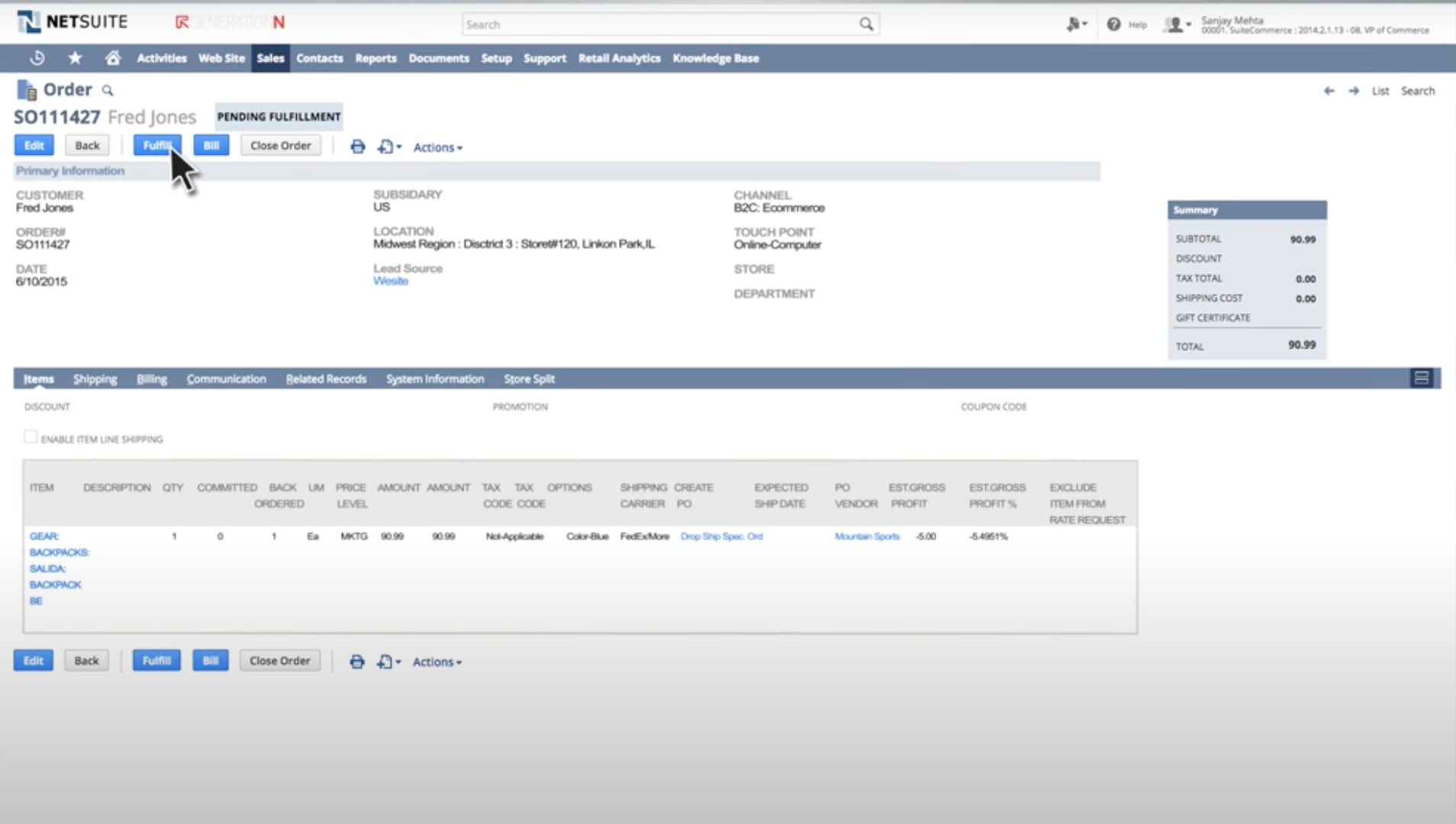Enable the Enable Item Line Shipping checkbox
The width and height of the screenshot is (1456, 824).
[x=30, y=436]
